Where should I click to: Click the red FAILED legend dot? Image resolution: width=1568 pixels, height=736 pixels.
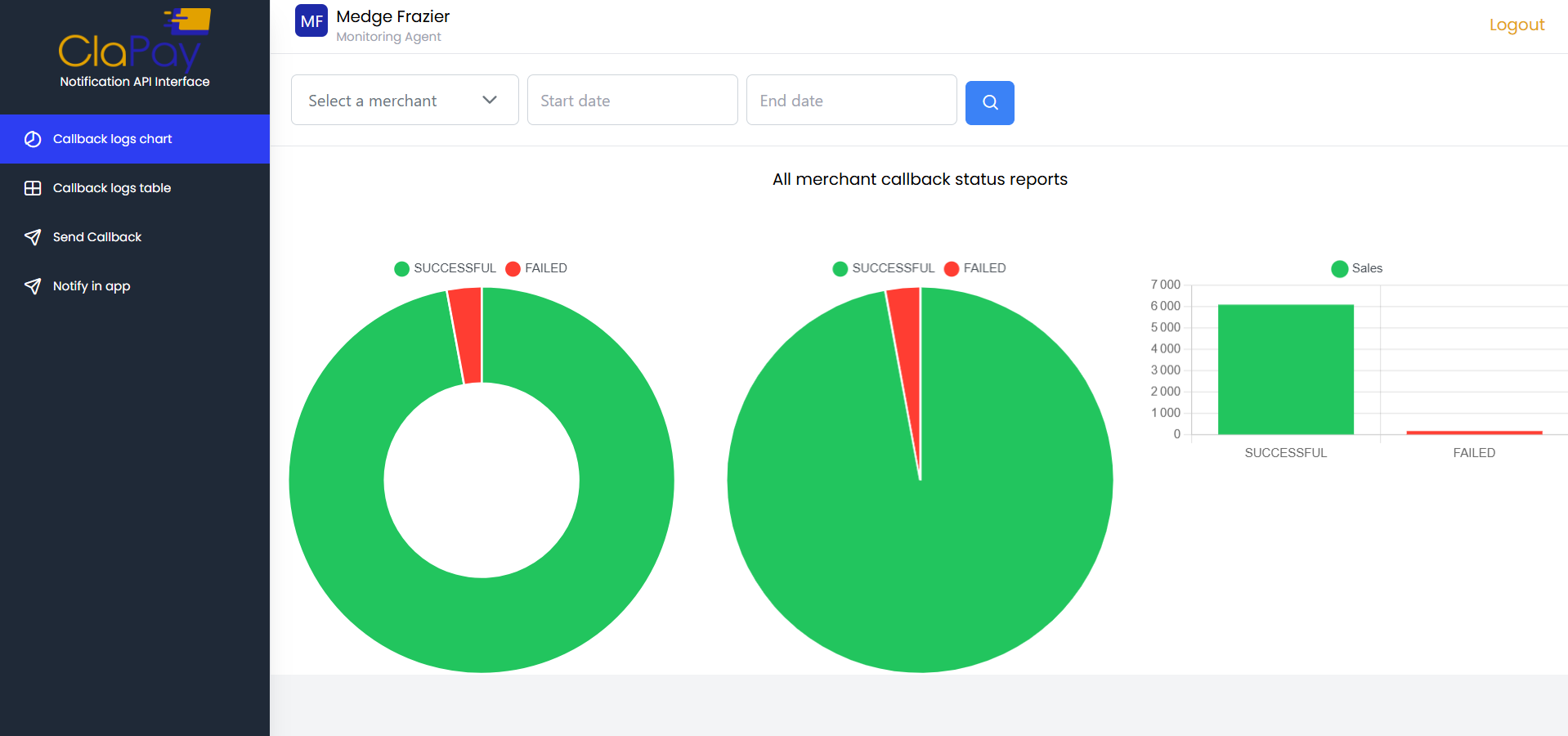[x=513, y=268]
